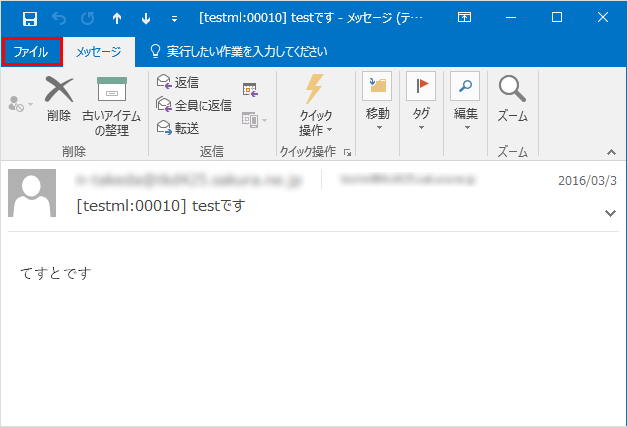The image size is (628, 427).
Task: Expand the message header details chevron
Action: tap(610, 213)
